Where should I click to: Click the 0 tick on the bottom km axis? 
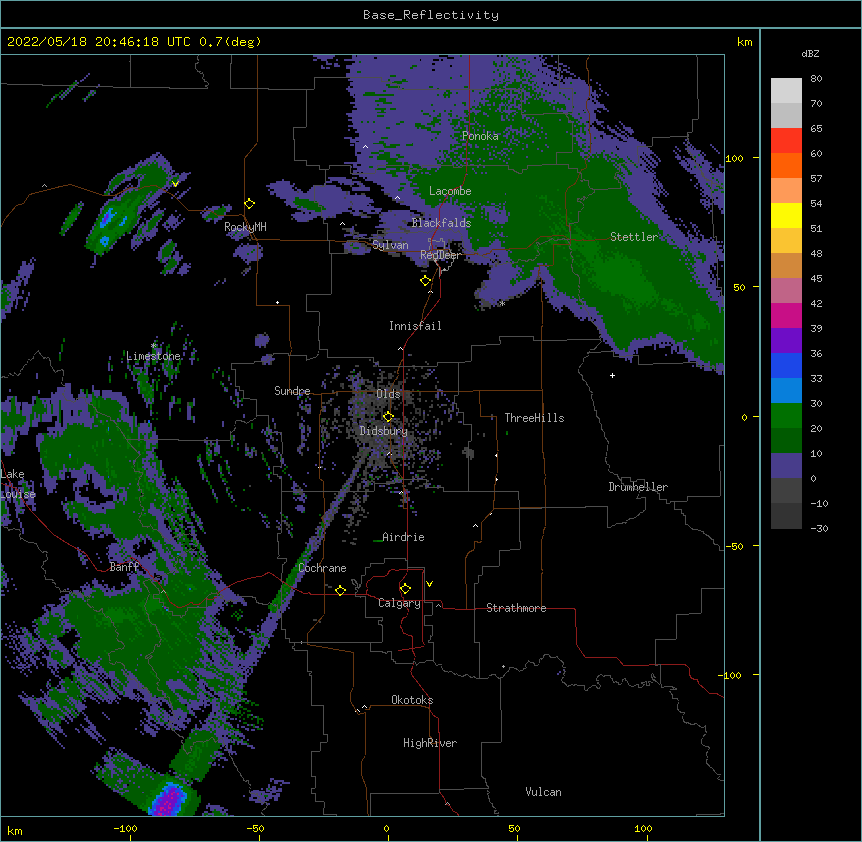[386, 829]
